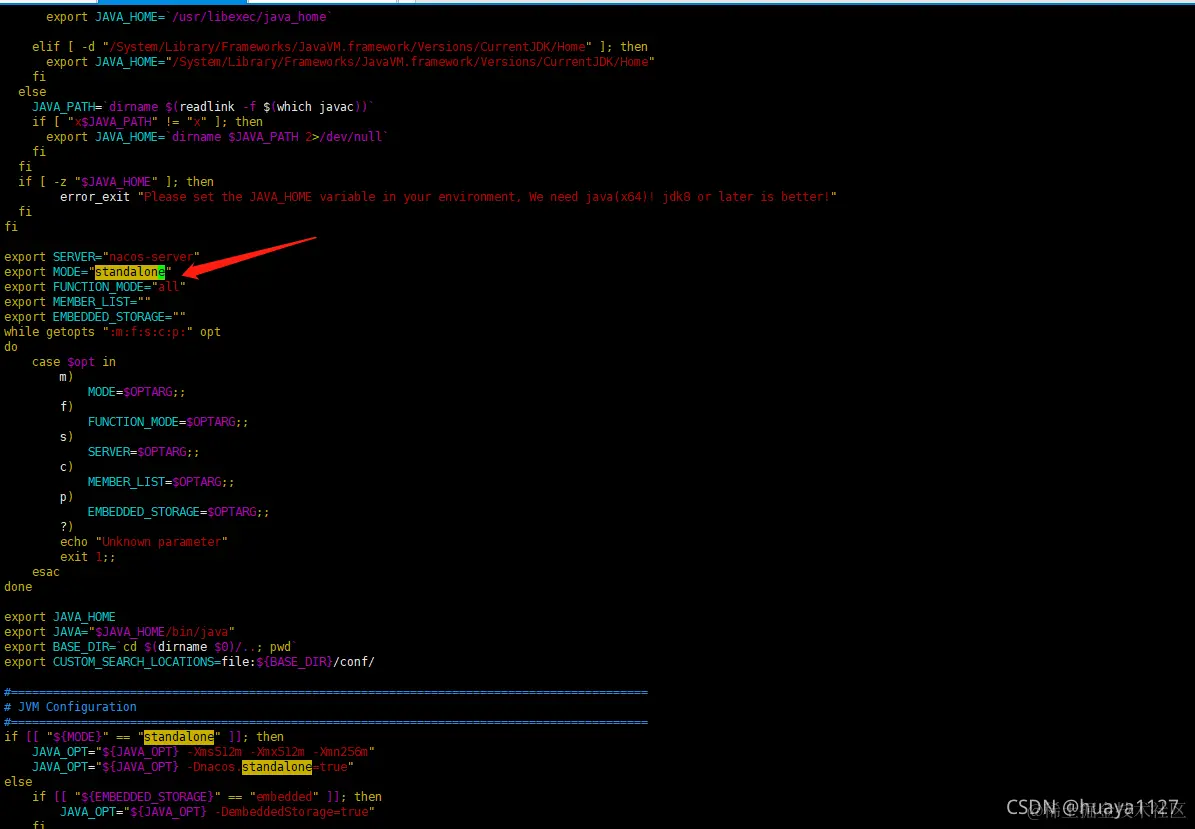Click the export FUNCTION_MODE="all" line
This screenshot has width=1195, height=829.
point(95,286)
